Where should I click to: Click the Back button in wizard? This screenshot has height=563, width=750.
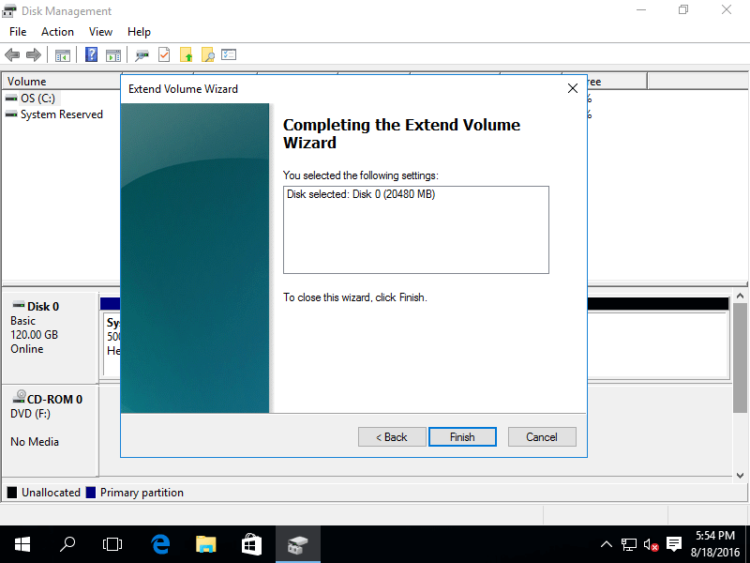click(392, 437)
